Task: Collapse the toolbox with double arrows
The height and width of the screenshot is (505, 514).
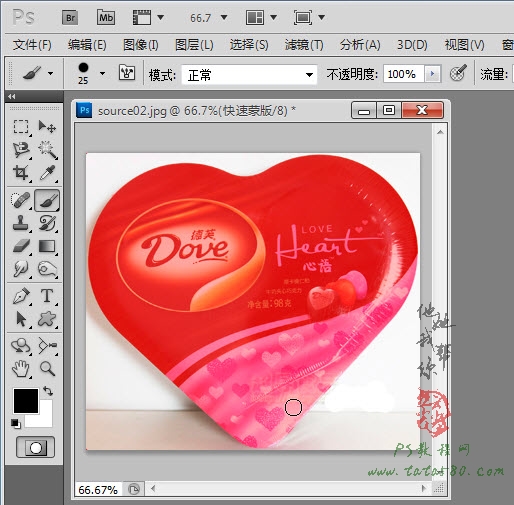Action: tap(12, 97)
